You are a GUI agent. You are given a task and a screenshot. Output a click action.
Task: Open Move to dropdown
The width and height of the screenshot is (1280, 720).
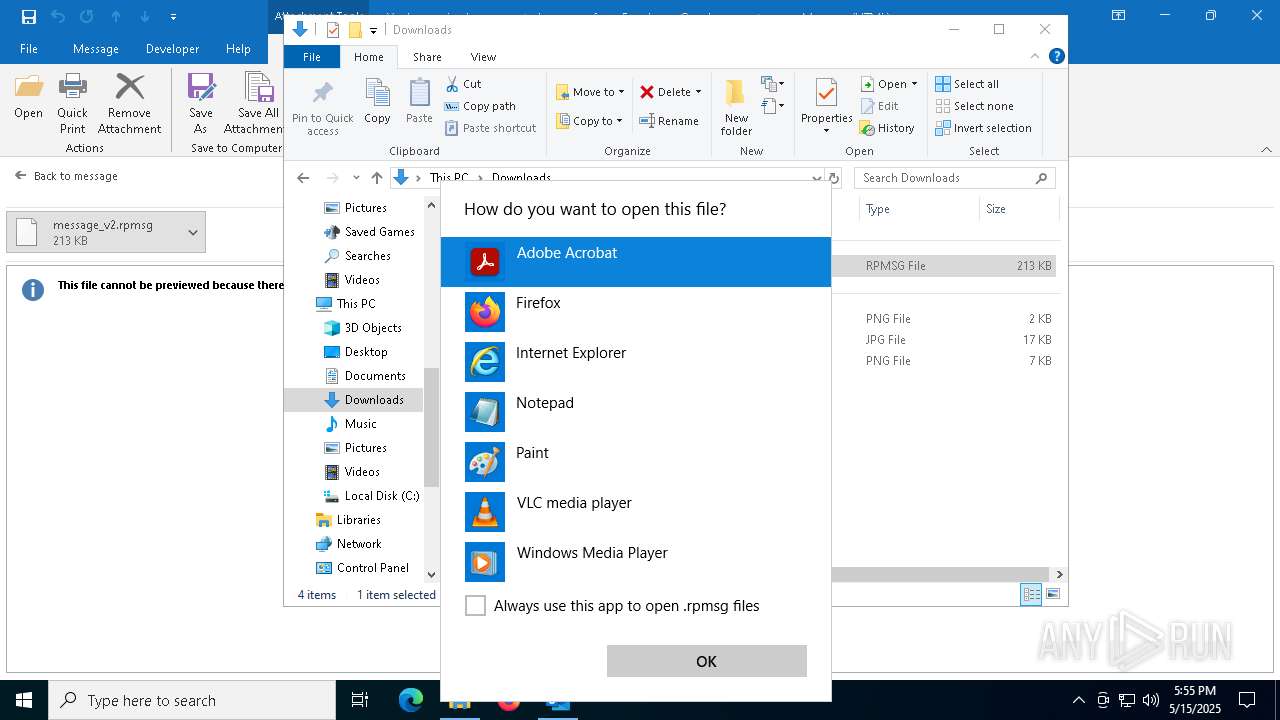590,92
